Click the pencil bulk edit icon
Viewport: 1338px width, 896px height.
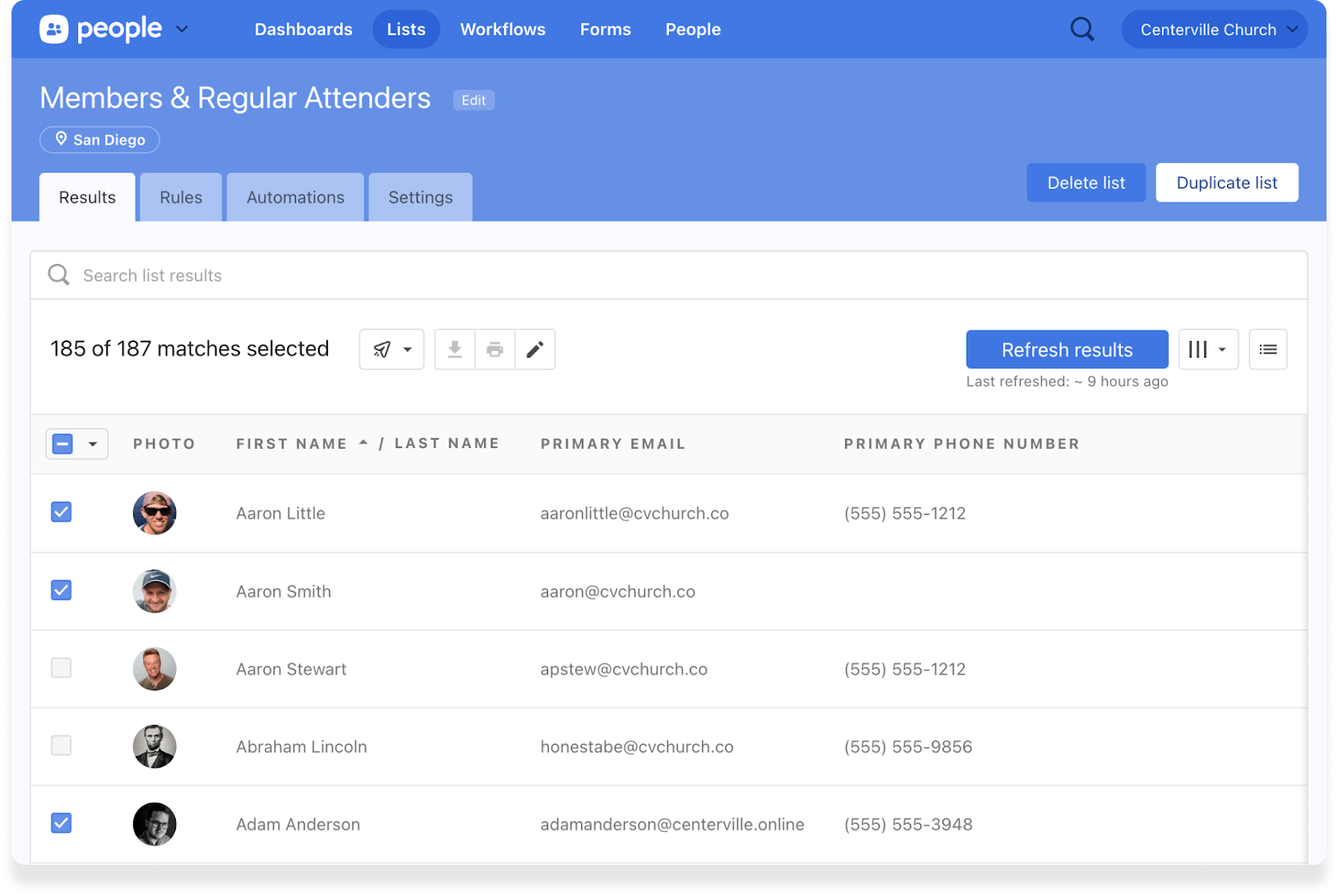(x=535, y=349)
